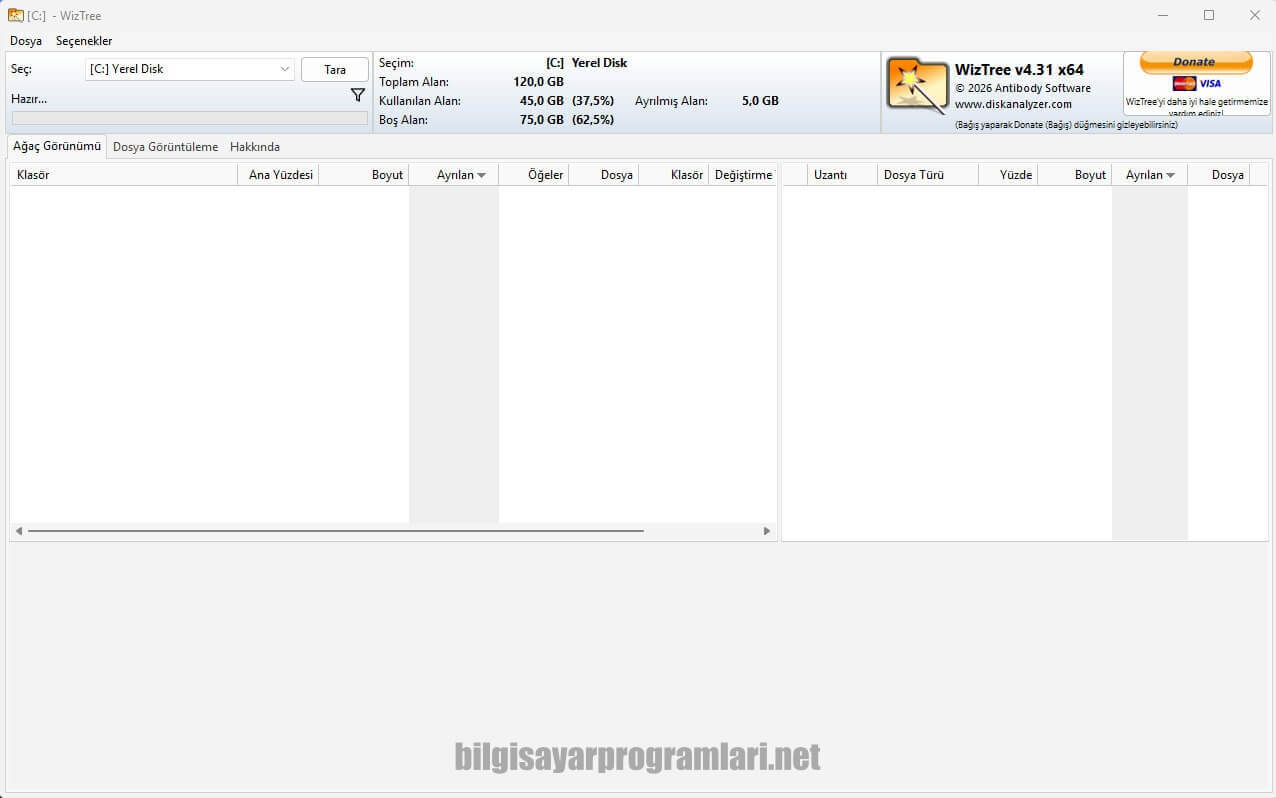The height and width of the screenshot is (798, 1276).
Task: Start scan with the Tara button
Action: 335,70
